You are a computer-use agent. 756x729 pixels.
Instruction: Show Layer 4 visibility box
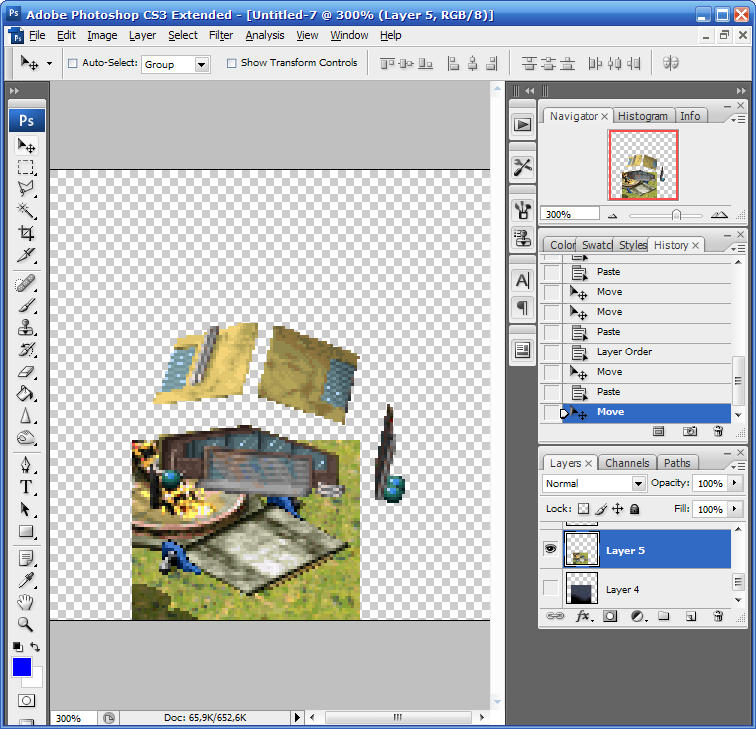551,588
